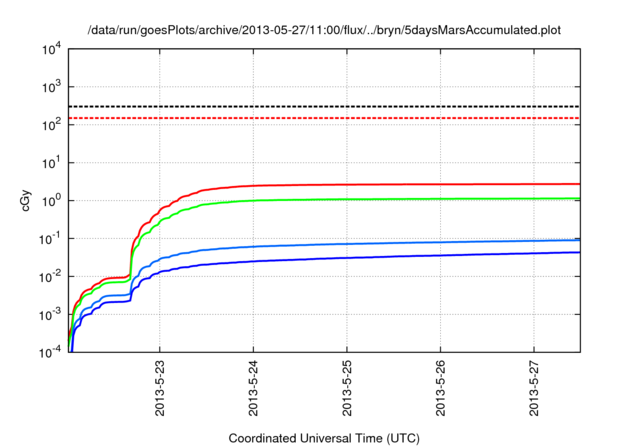This screenshot has width=640, height=448.
Task: Click the 2013-5-24 date tick label
Action: [x=253, y=388]
